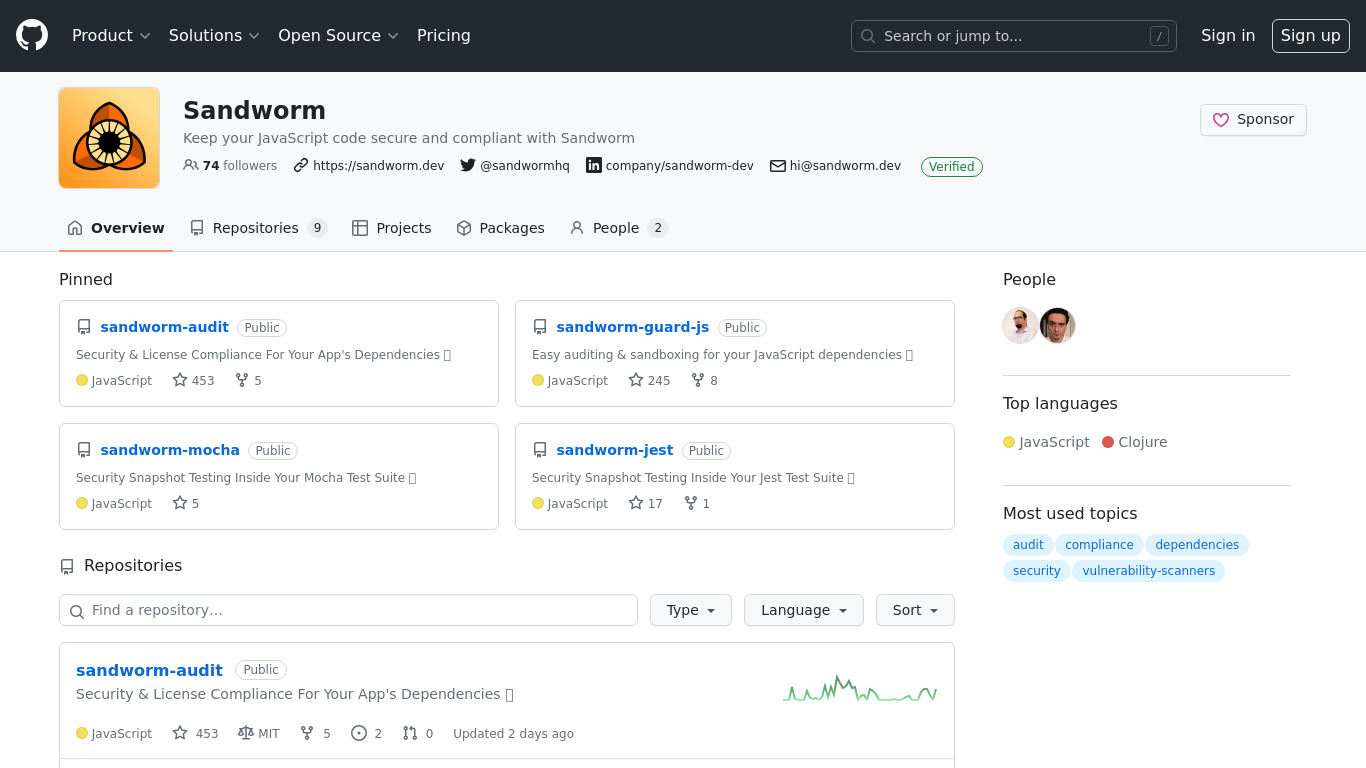Select the security topic tag
The image size is (1366, 768).
click(x=1036, y=571)
